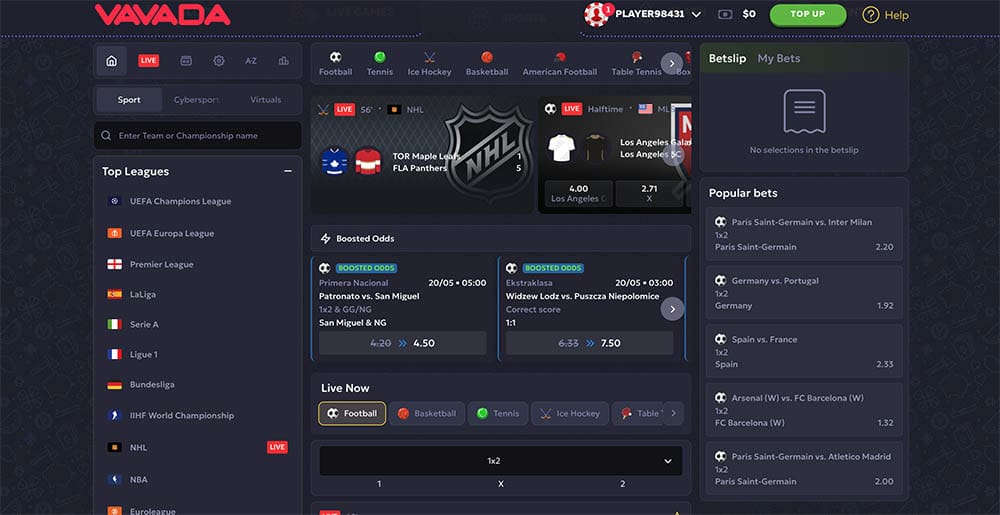Filter Live Now by Tennis

[497, 413]
